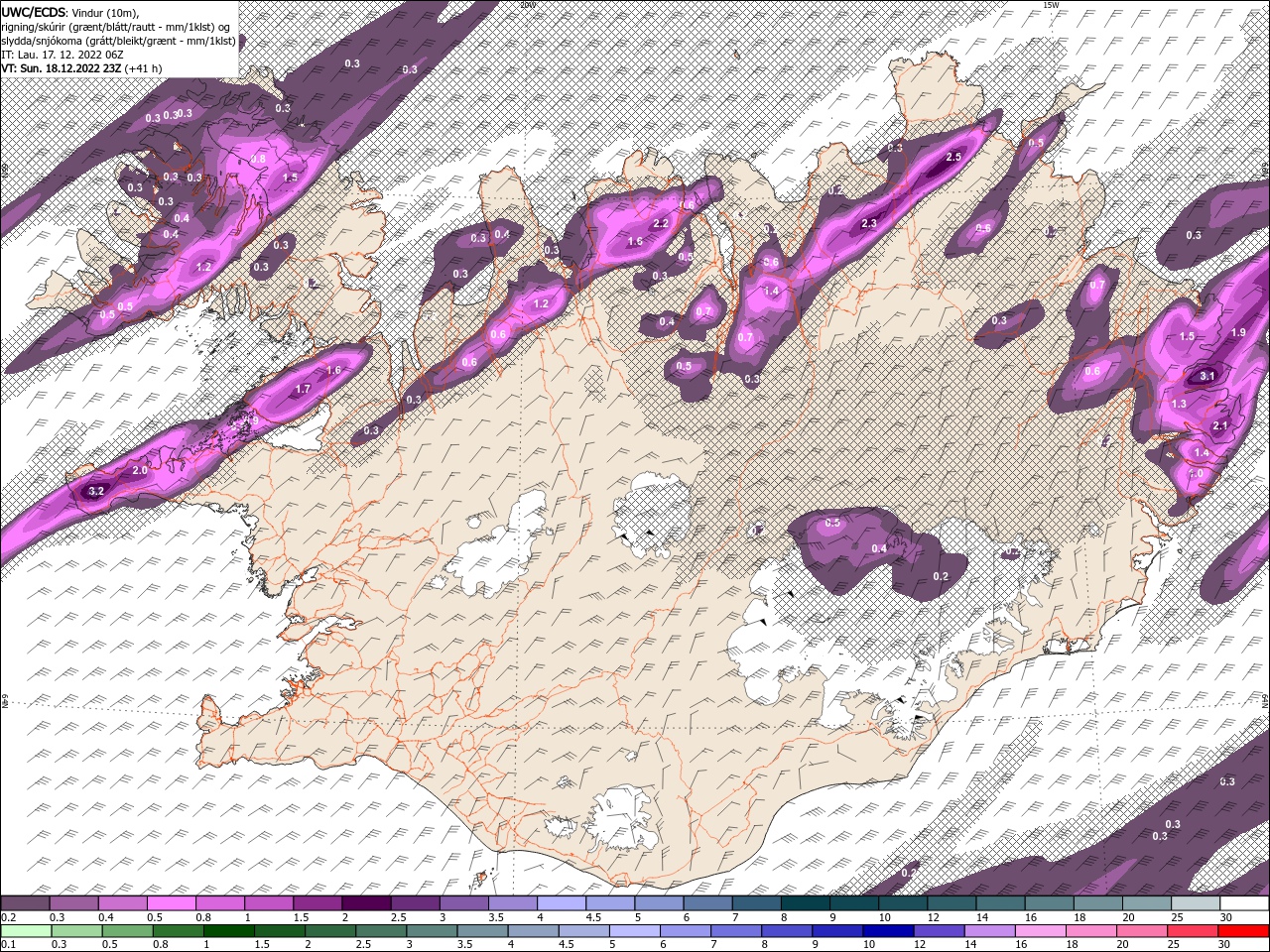Pick the palest green swatch starting at 0.1
Screen dimensions: 1270x952
coord(26,931)
